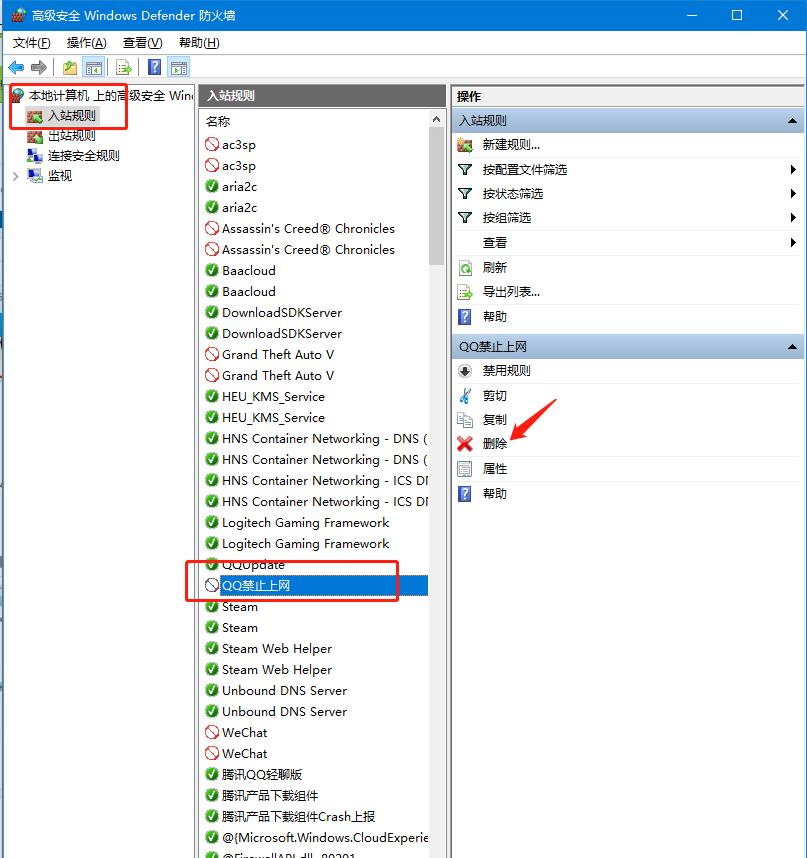Click the copy icon beside 复制
This screenshot has height=858, width=807.
coord(465,420)
